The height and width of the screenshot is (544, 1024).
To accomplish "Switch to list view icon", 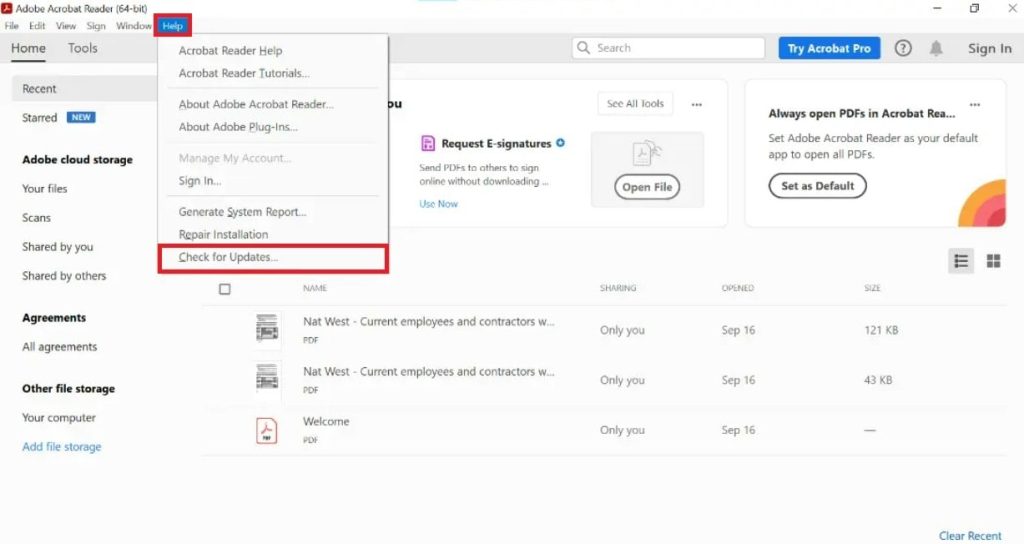I will (961, 261).
